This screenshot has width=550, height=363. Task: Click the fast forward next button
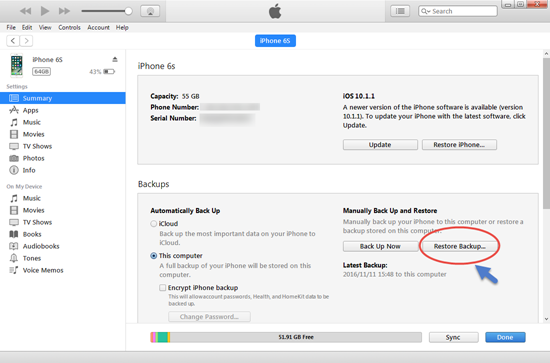tap(64, 11)
